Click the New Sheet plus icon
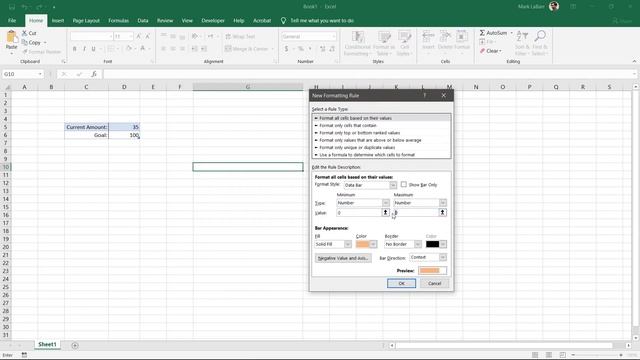The width and height of the screenshot is (640, 360). coord(75,345)
